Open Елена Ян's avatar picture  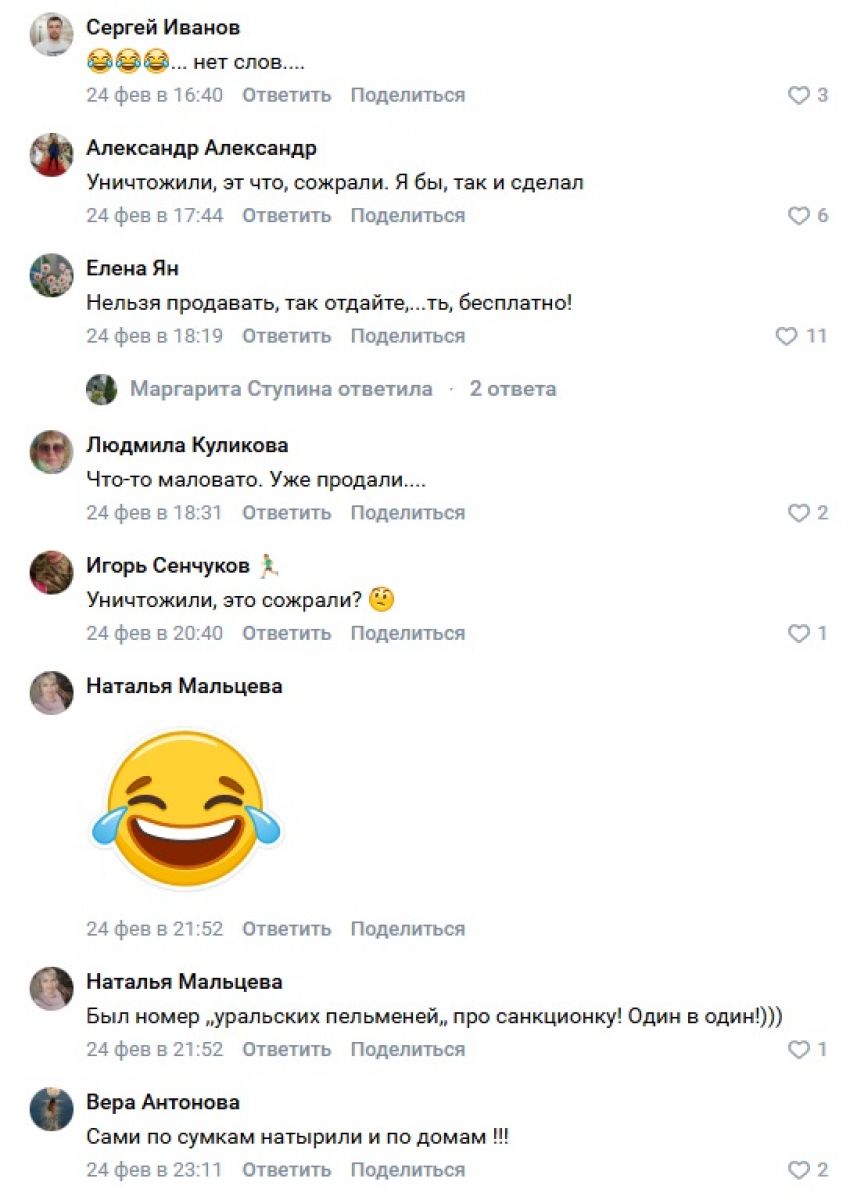pyautogui.click(x=51, y=275)
